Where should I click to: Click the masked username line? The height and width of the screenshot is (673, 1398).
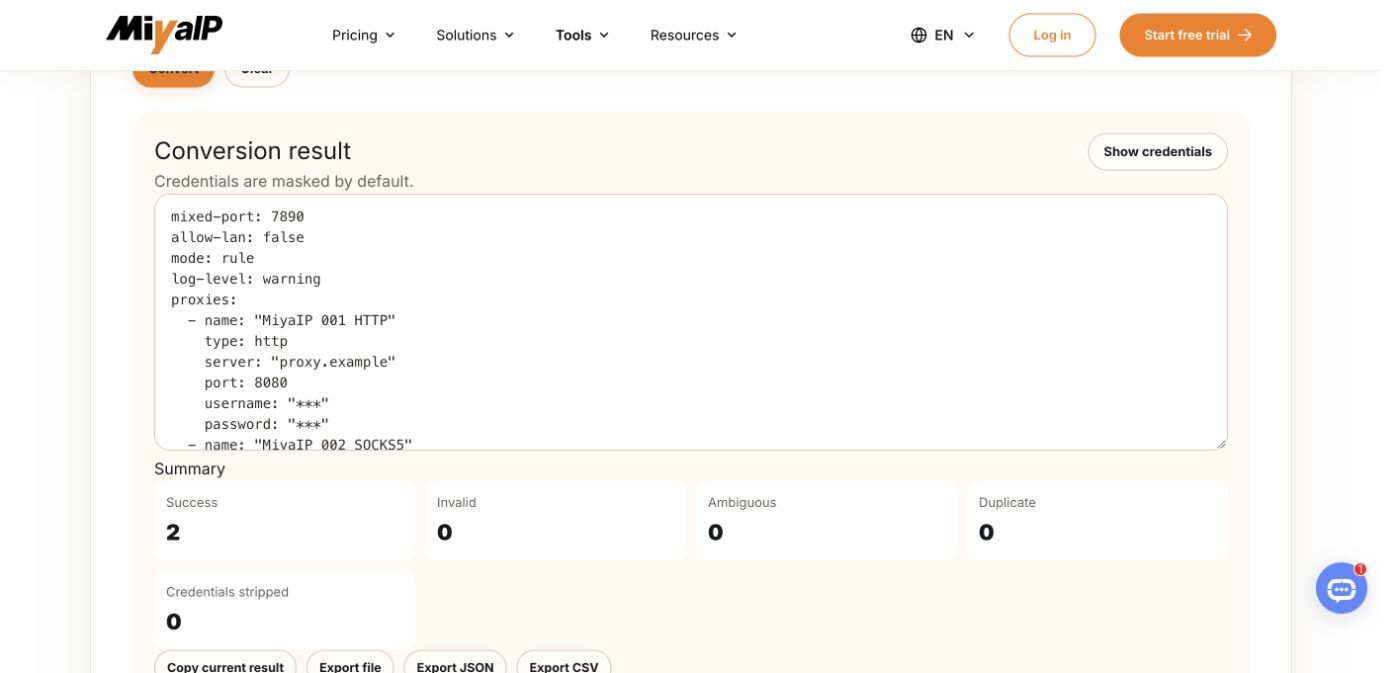267,404
